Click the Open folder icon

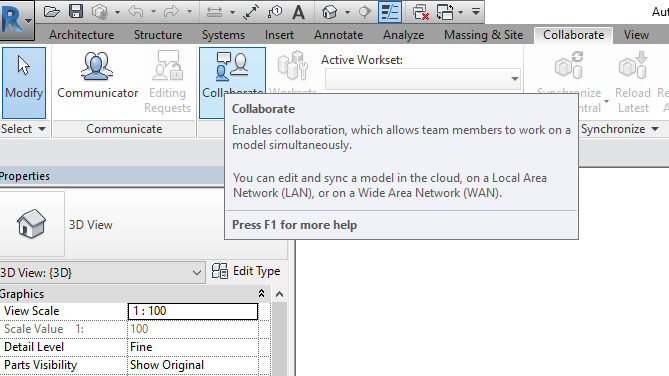tap(52, 12)
